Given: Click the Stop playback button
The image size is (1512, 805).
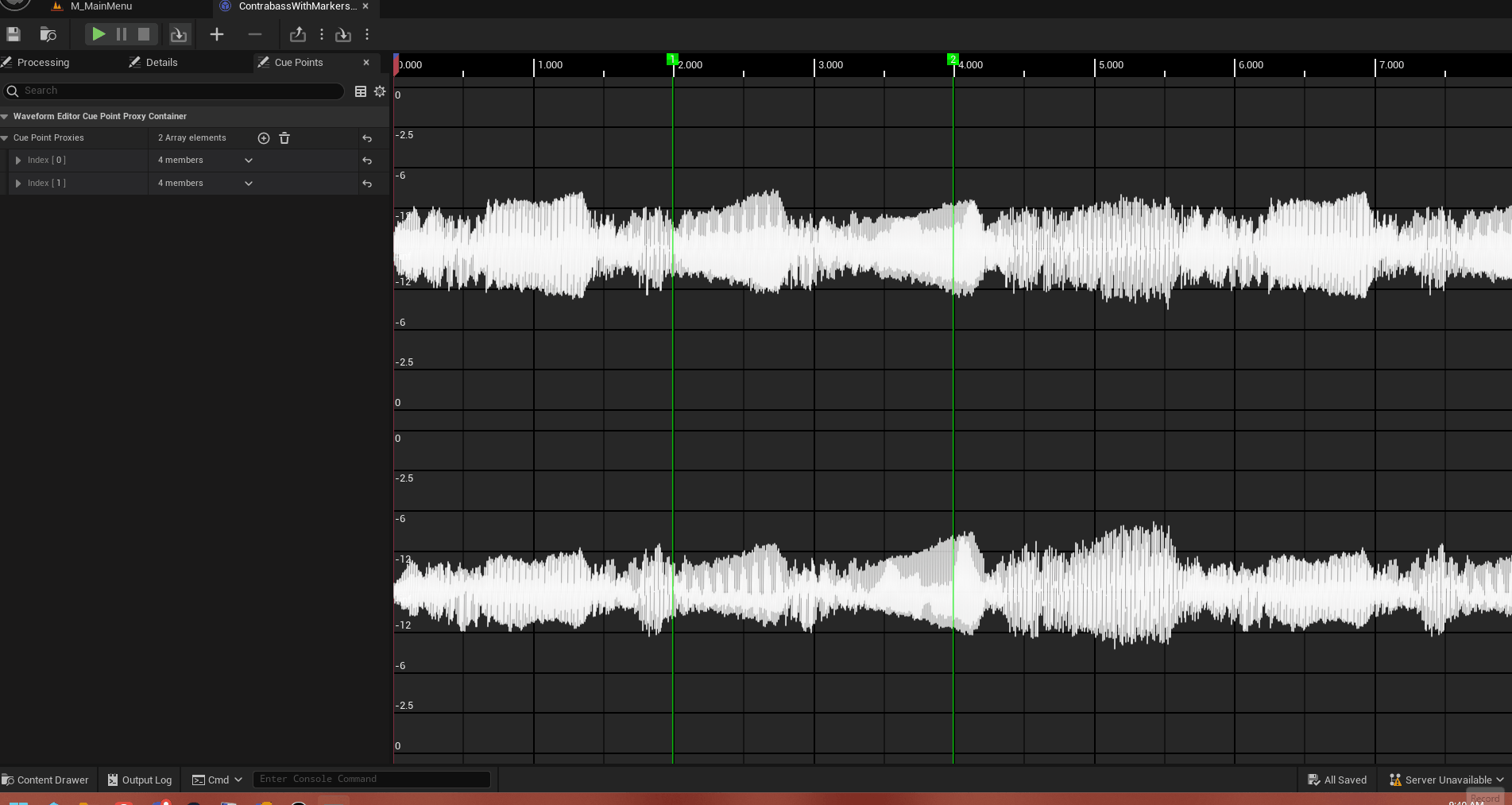Looking at the screenshot, I should [144, 34].
